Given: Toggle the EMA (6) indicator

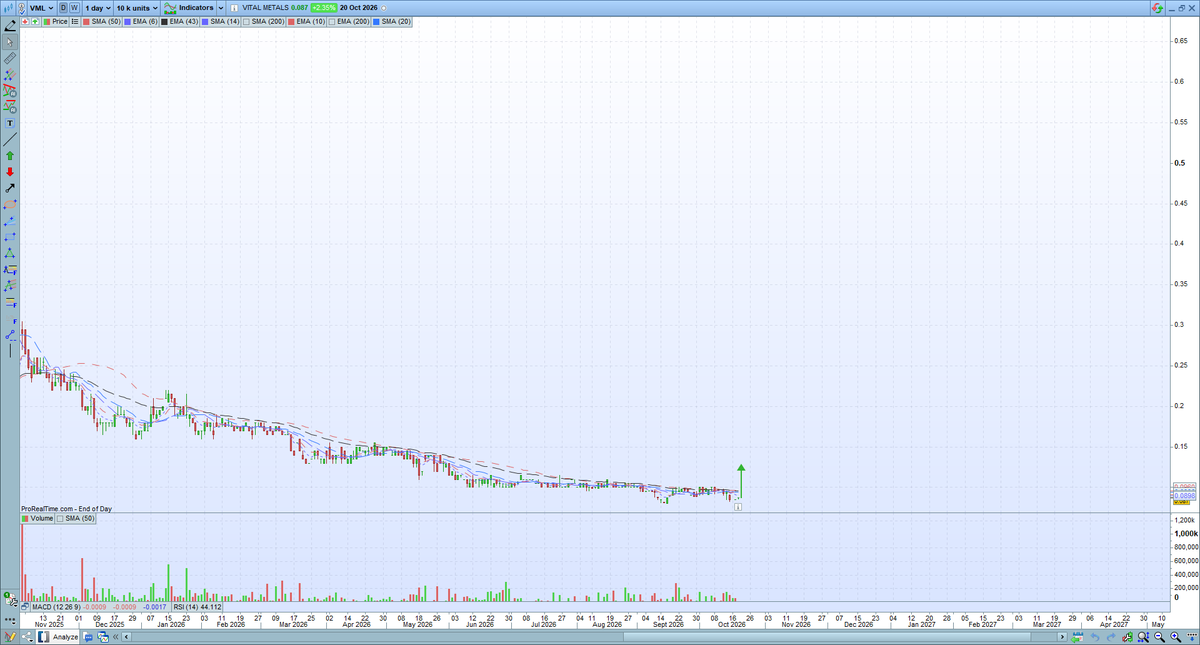Looking at the screenshot, I should coord(140,22).
